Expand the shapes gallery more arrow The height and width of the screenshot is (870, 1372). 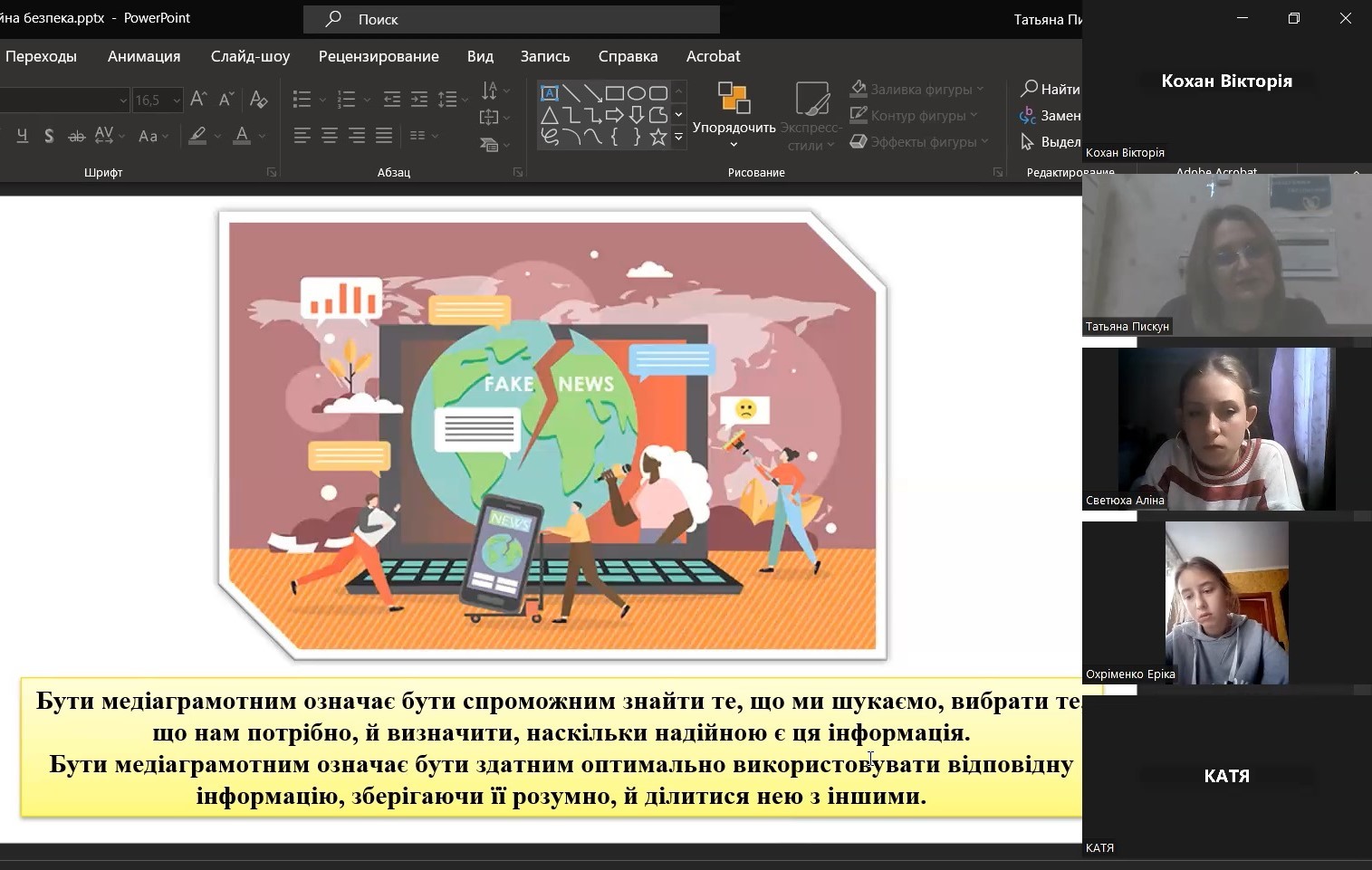678,137
